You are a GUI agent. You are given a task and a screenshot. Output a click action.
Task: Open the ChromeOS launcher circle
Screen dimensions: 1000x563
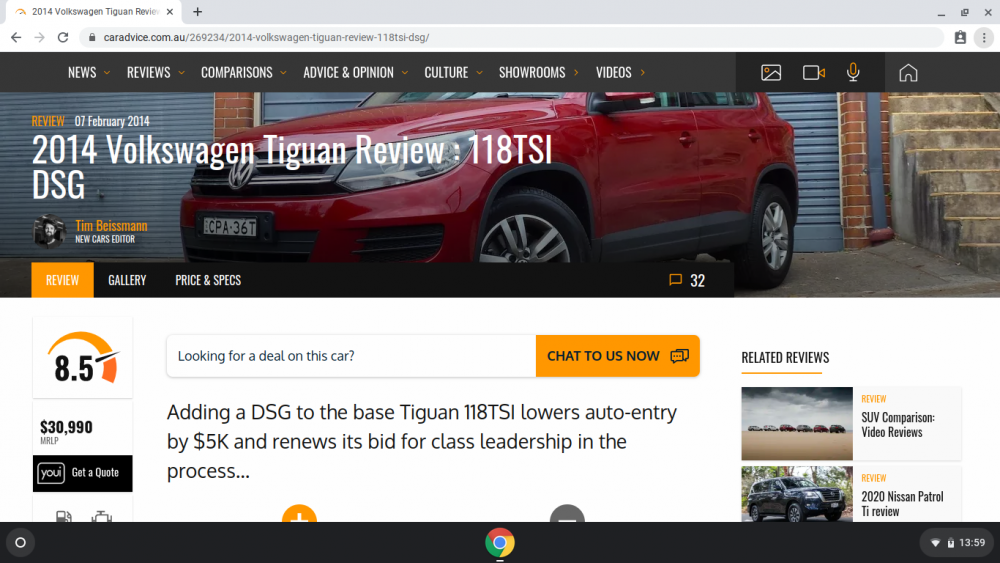coord(20,543)
